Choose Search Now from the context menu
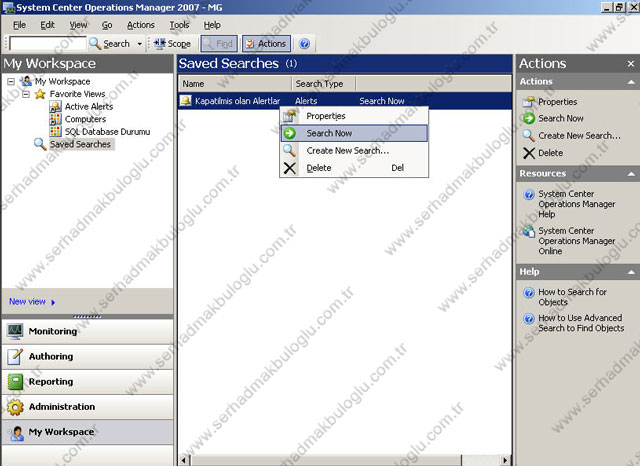This screenshot has height=466, width=640. [x=354, y=133]
